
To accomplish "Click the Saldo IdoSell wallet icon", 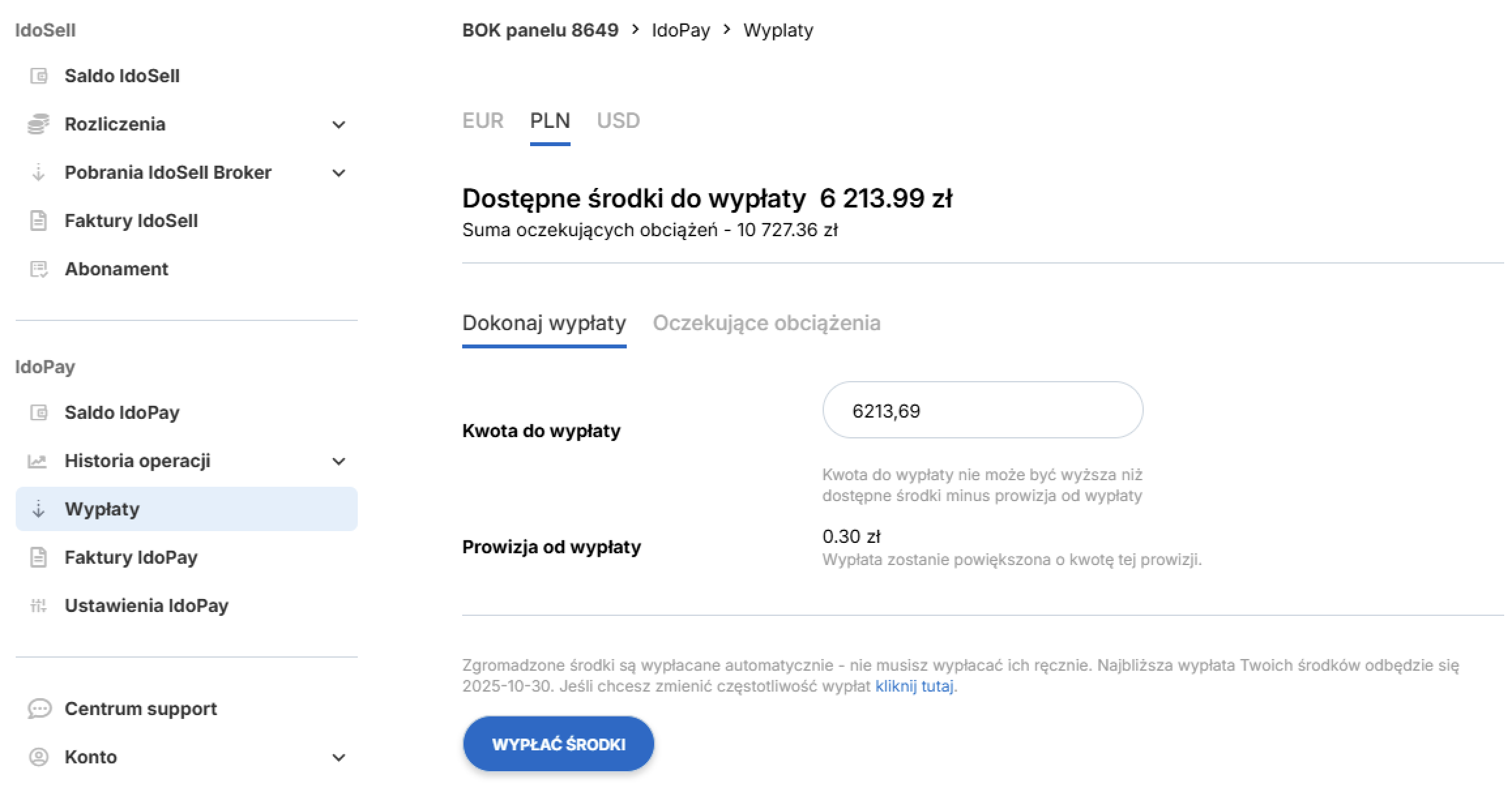I will coord(39,76).
